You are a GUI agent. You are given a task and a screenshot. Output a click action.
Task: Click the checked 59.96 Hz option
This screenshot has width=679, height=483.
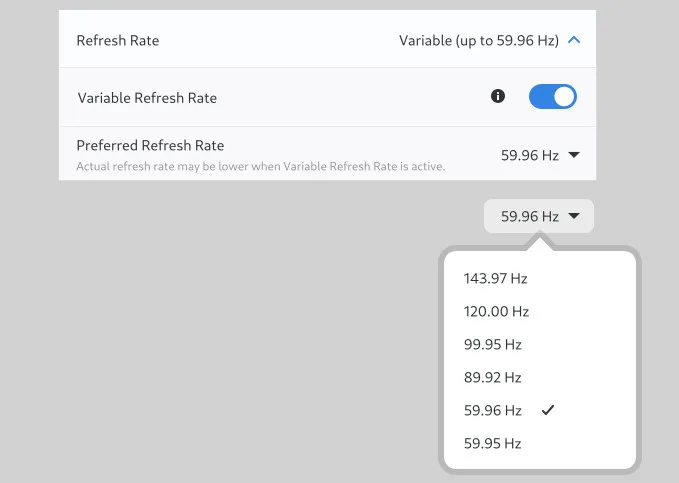[540, 410]
